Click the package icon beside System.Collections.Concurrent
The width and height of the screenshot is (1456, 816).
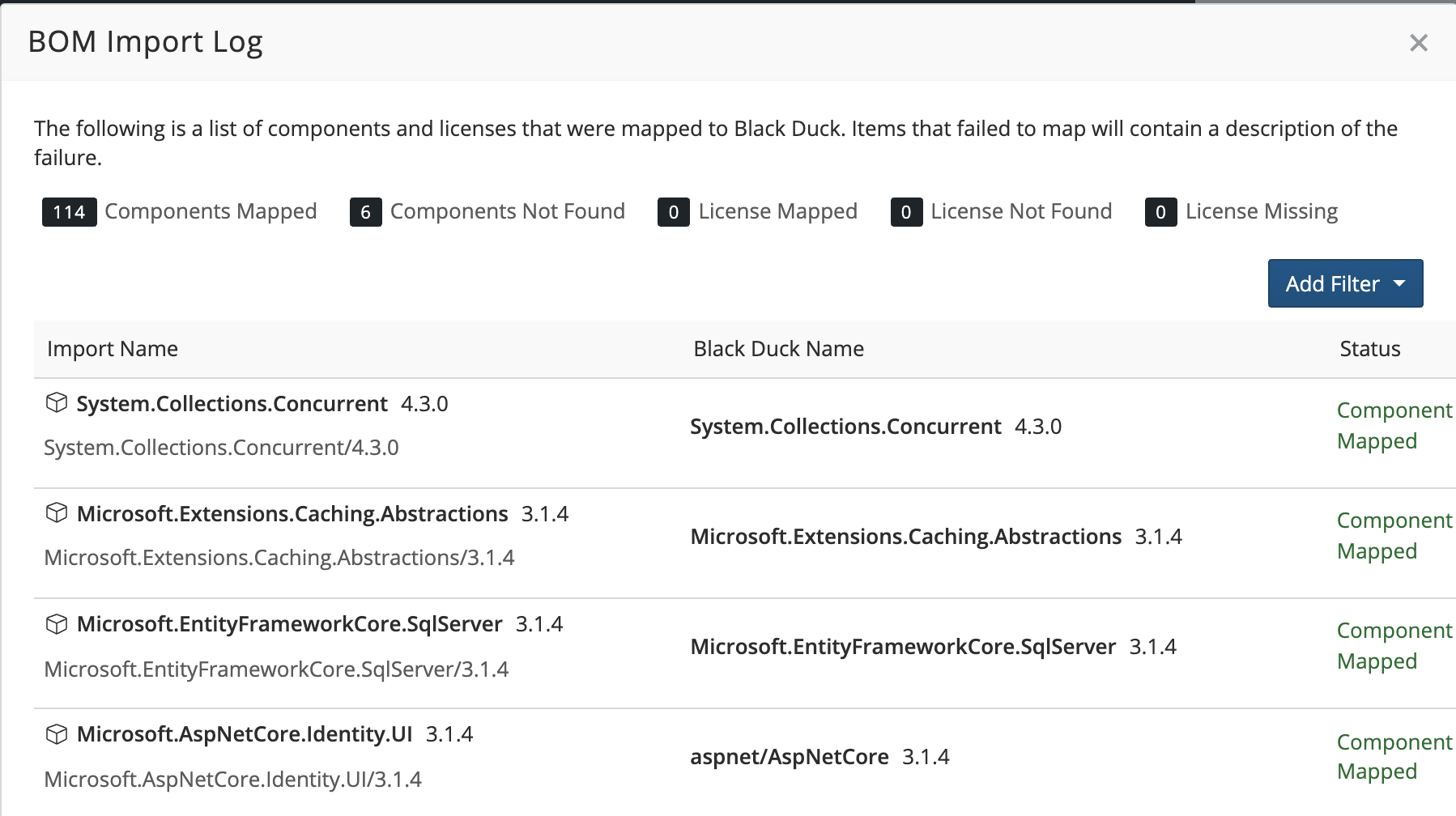pos(57,402)
